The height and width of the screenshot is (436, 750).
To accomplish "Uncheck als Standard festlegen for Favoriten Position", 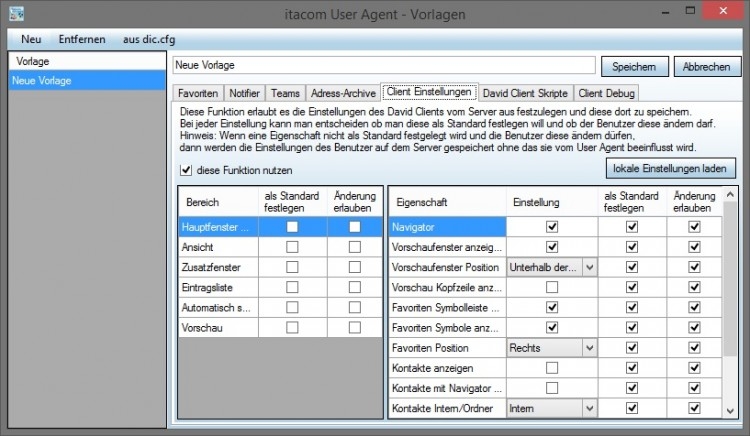I will coord(632,348).
